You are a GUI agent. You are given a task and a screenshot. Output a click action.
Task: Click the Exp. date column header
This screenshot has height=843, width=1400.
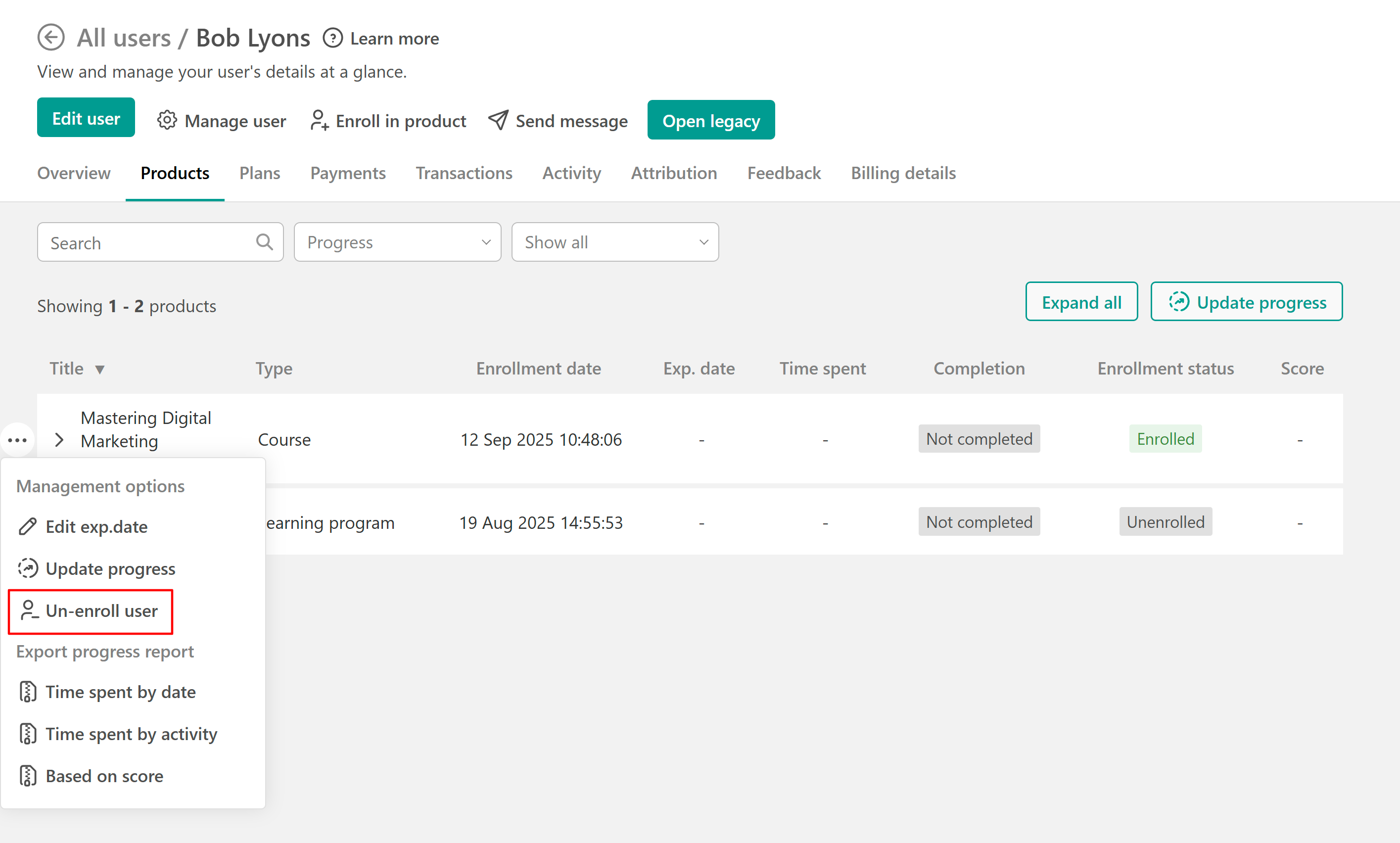[699, 369]
